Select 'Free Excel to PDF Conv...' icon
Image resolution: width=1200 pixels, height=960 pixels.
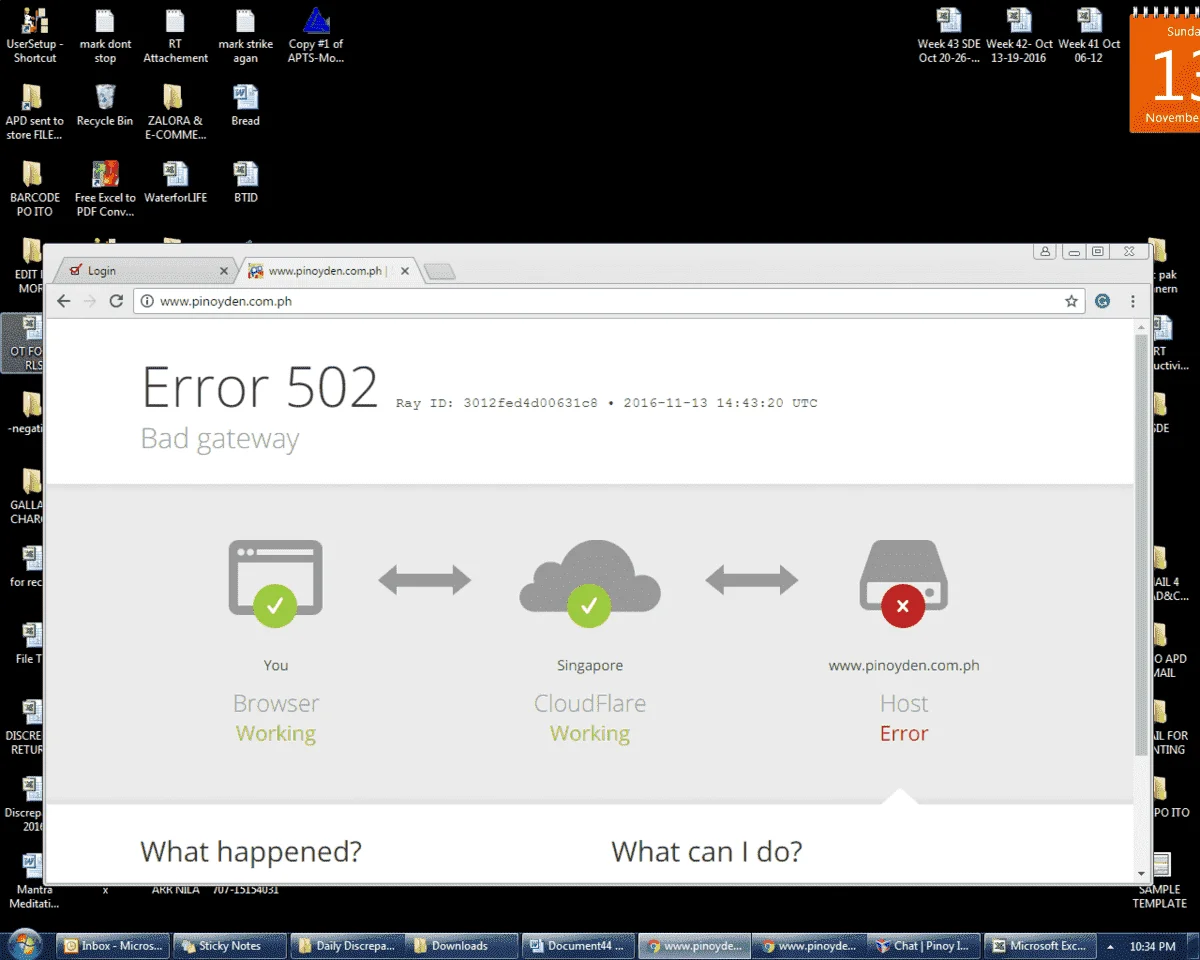point(105,189)
